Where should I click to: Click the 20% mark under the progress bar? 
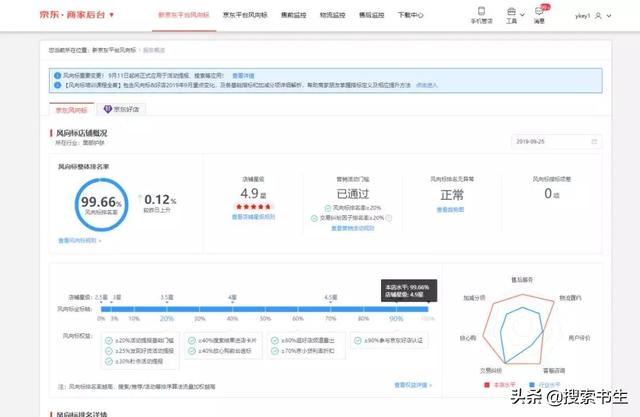coord(167,318)
